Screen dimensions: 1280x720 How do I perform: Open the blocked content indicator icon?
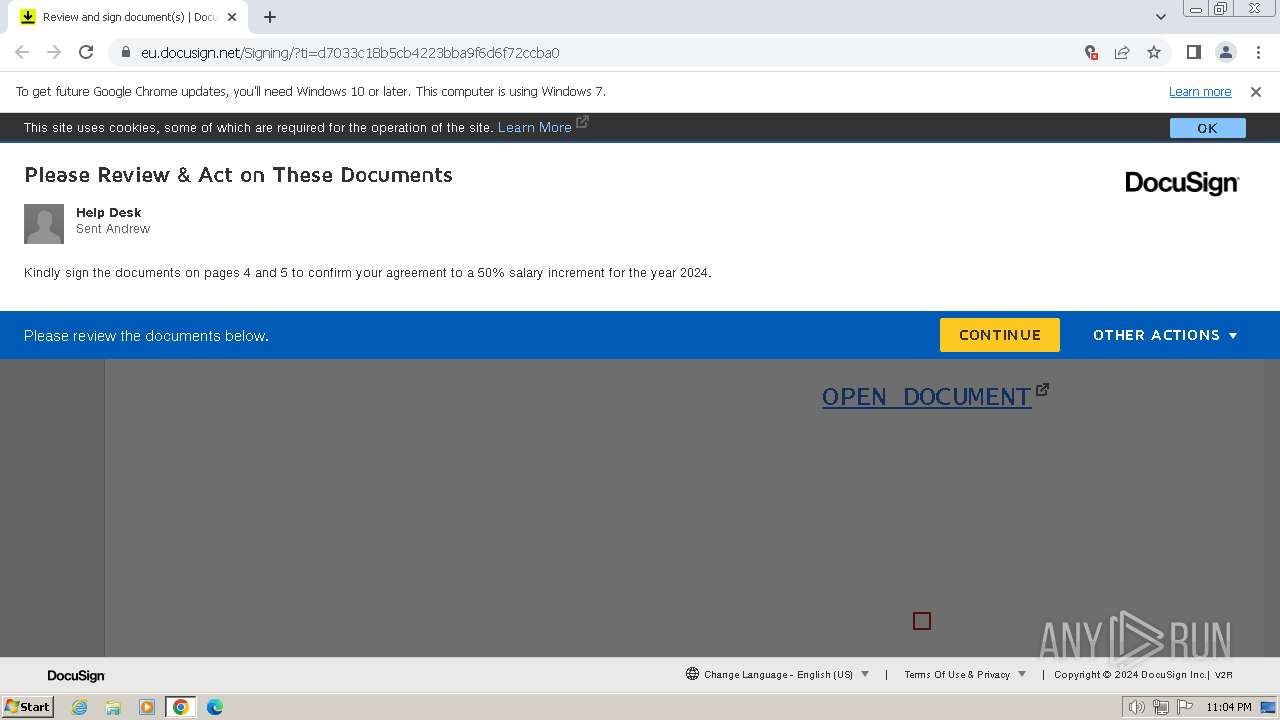pos(1091,52)
